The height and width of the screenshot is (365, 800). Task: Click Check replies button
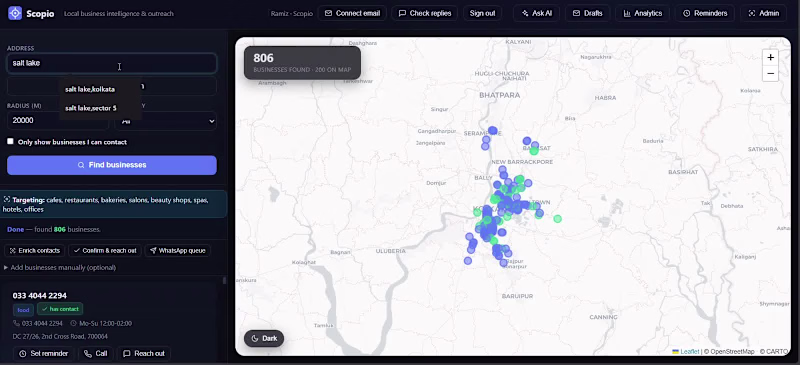[424, 13]
